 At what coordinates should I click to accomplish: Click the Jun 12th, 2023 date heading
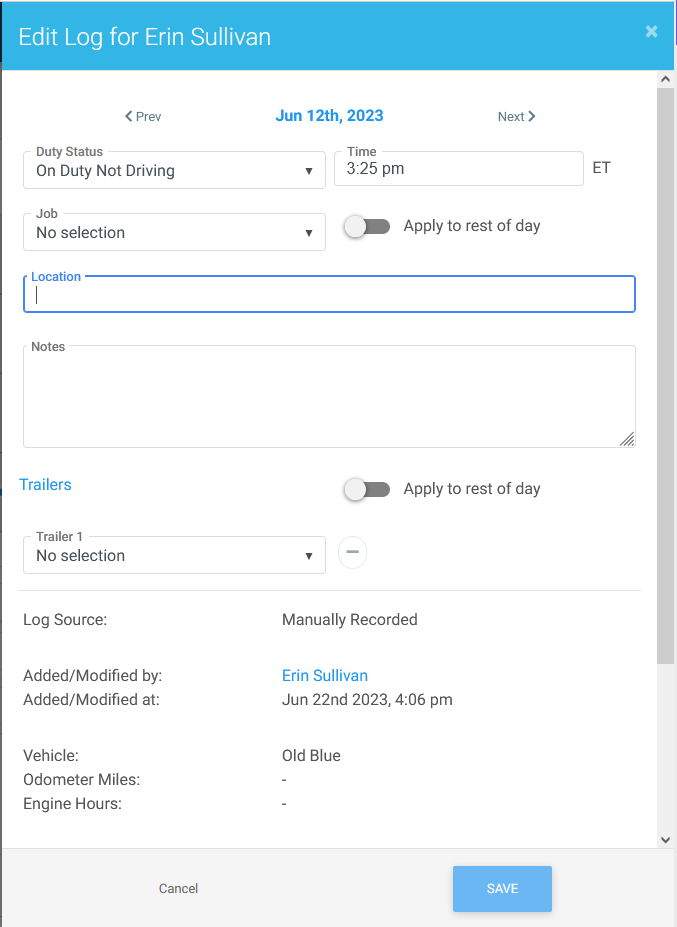coord(329,116)
